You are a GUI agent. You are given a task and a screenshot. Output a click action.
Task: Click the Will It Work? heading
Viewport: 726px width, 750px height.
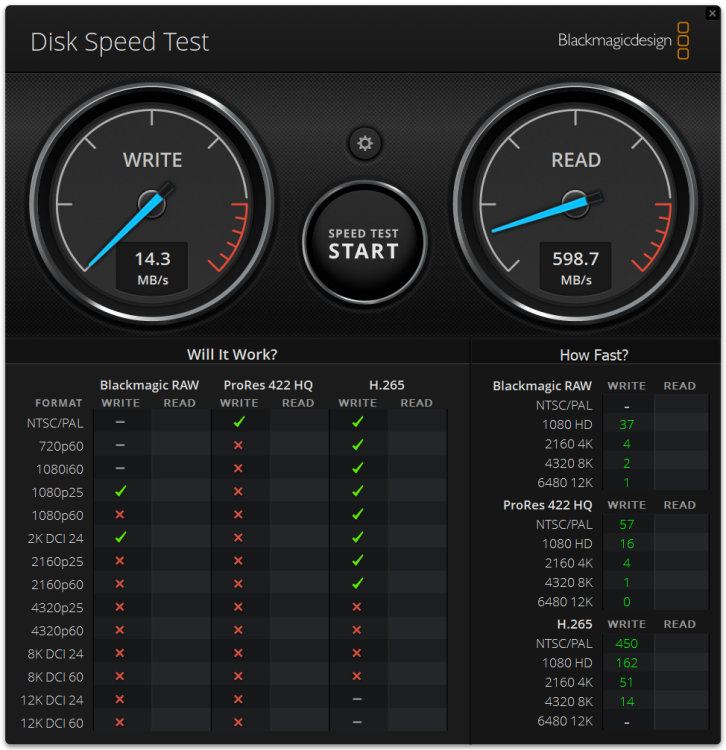(232, 354)
